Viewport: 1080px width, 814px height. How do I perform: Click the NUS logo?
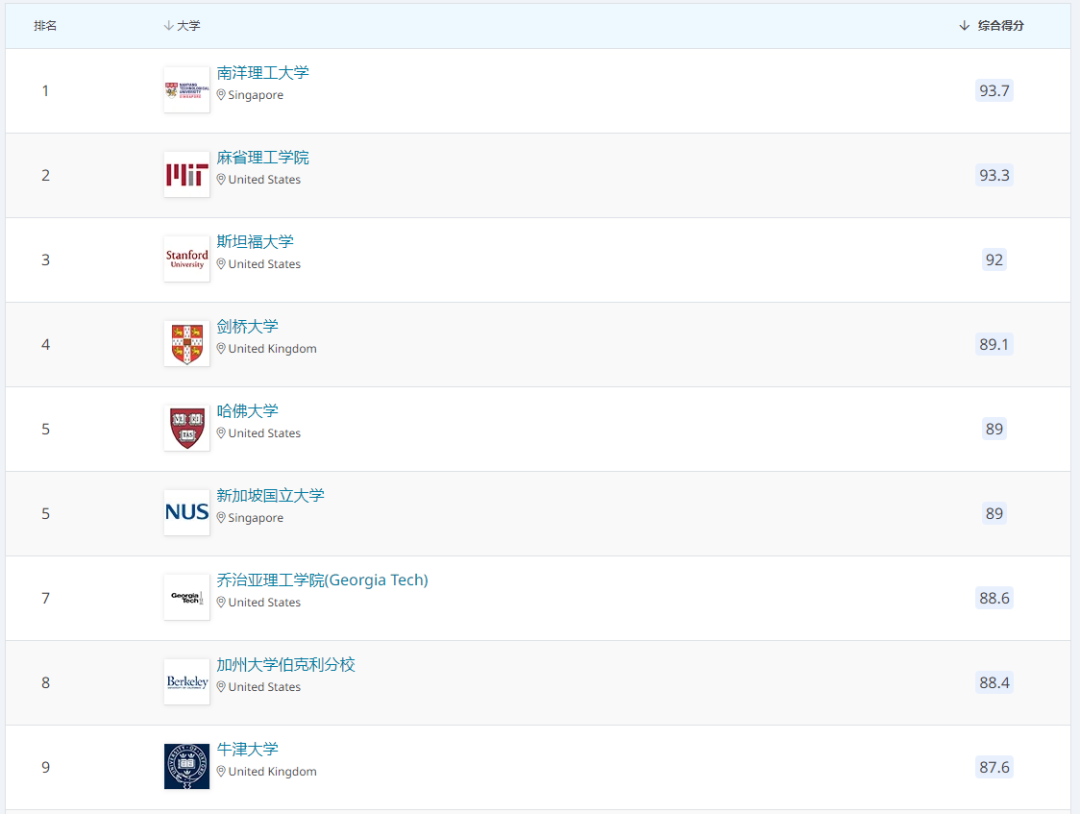pyautogui.click(x=187, y=512)
